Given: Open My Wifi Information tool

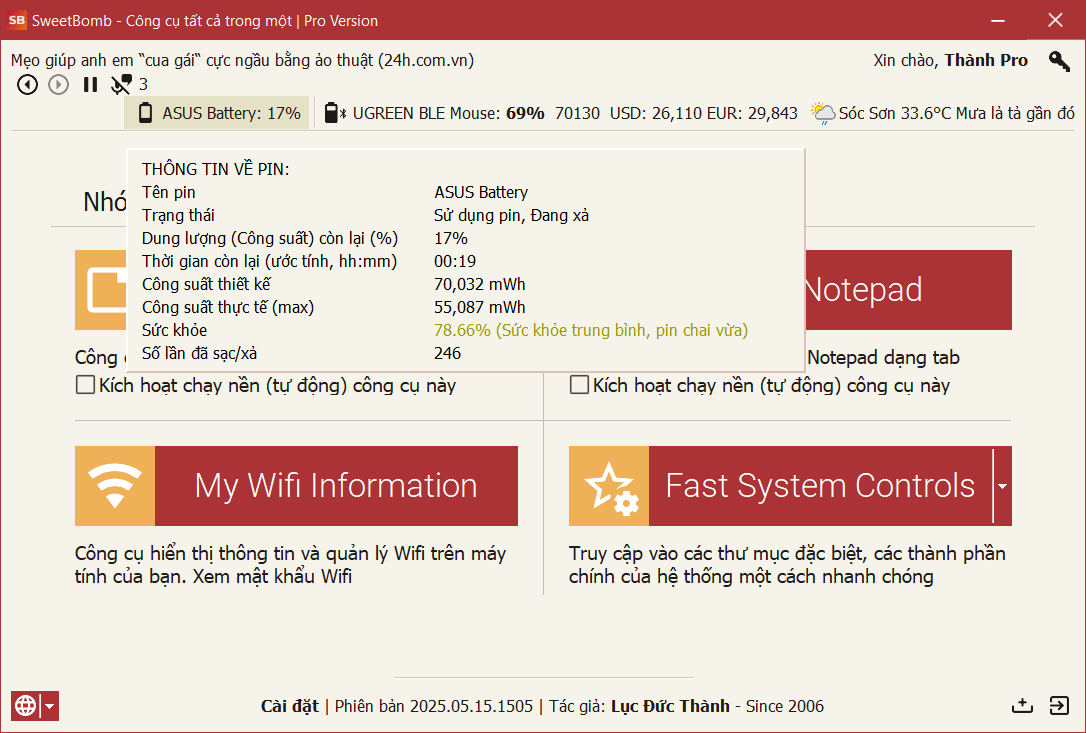Looking at the screenshot, I should (x=336, y=486).
